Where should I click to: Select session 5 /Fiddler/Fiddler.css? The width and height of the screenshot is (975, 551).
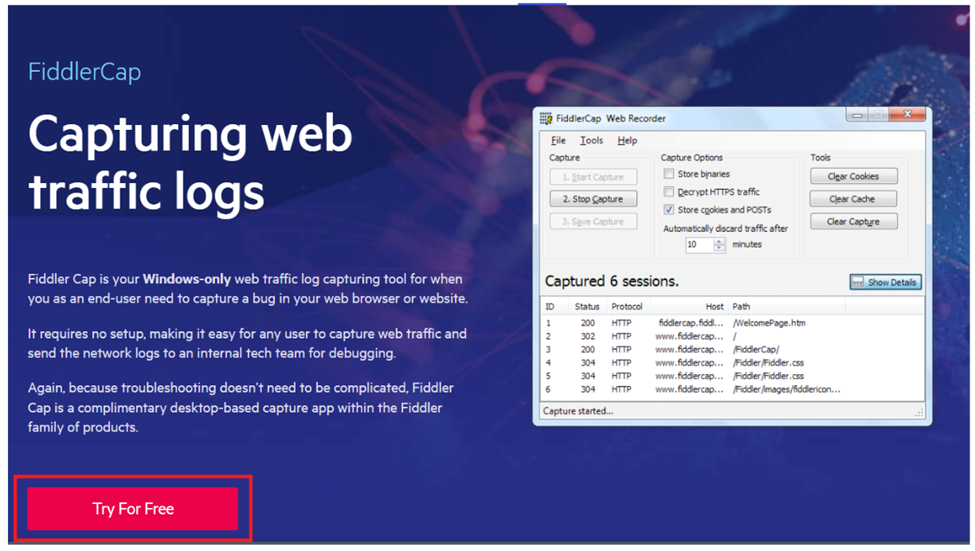point(732,376)
